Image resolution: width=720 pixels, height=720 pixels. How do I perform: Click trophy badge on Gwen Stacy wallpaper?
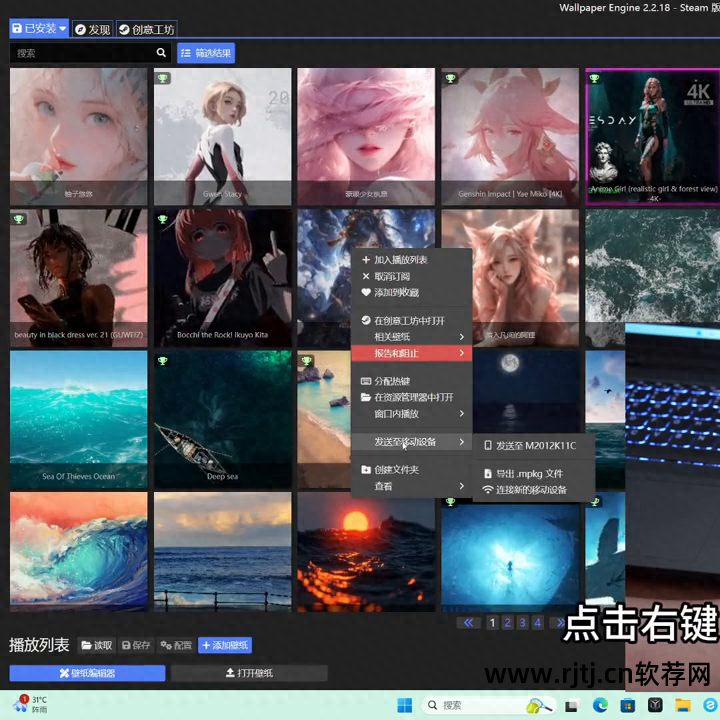pos(163,78)
